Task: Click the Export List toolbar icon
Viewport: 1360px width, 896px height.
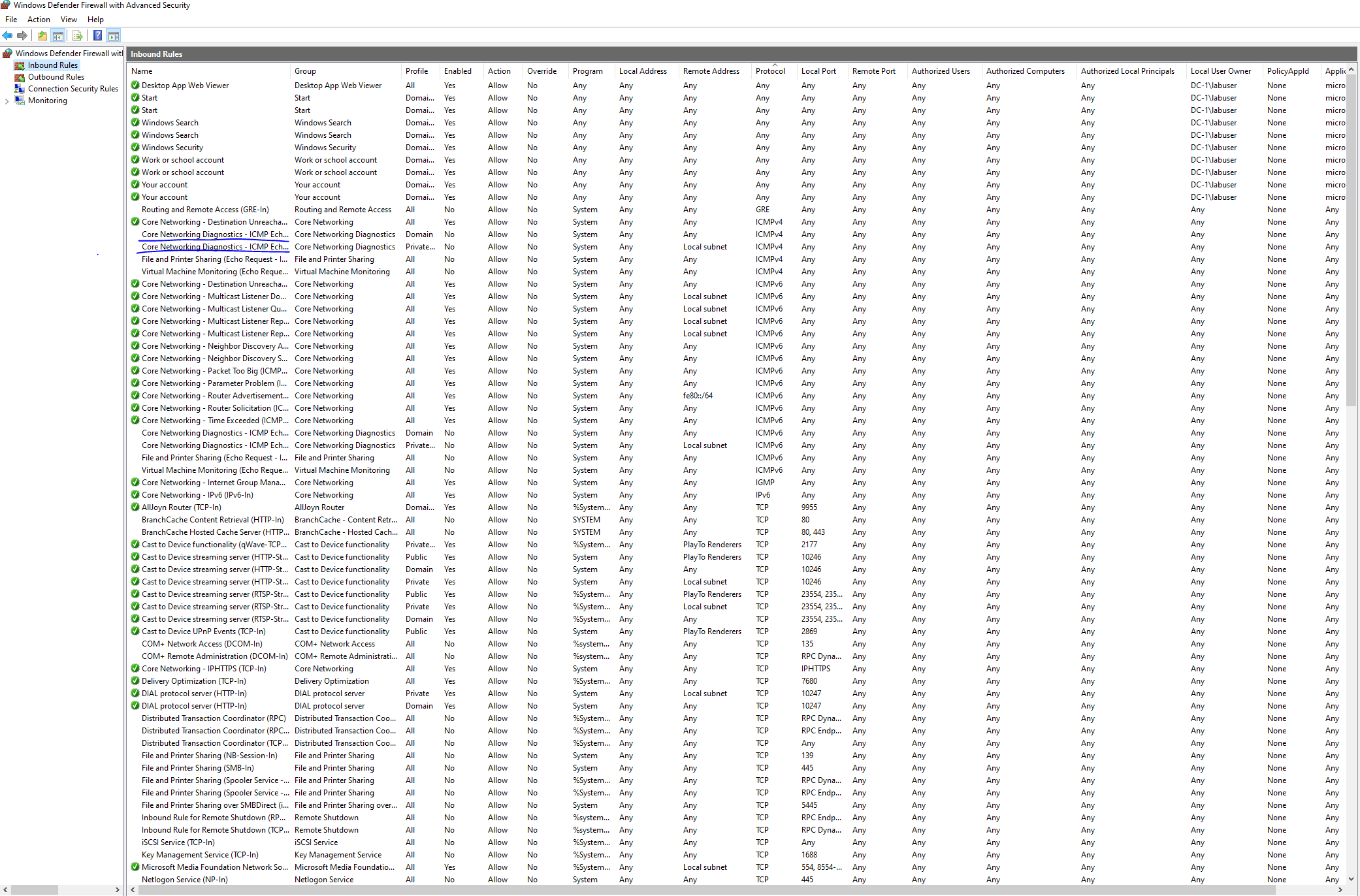Action: 78,36
